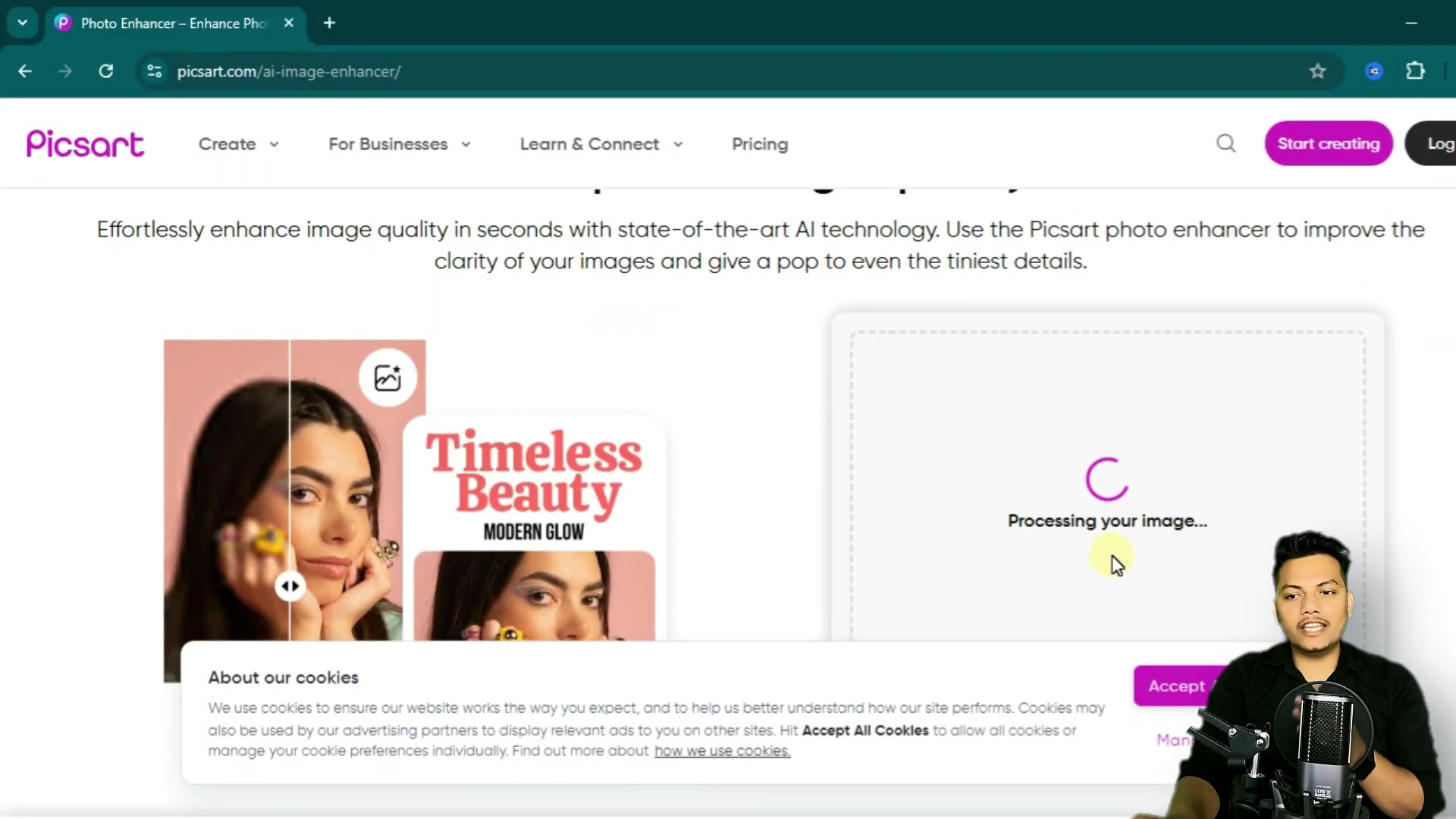
Task: Toggle the bookmark star for this page
Action: pos(1318,71)
